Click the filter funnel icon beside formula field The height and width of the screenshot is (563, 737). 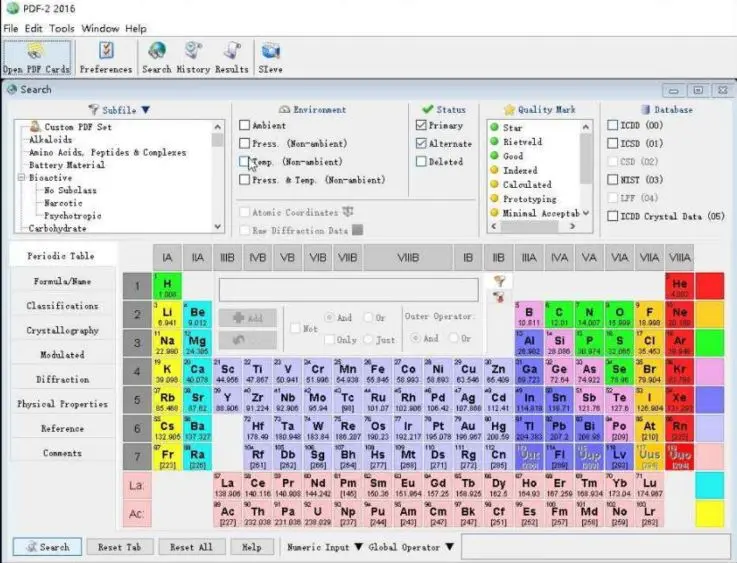click(499, 281)
